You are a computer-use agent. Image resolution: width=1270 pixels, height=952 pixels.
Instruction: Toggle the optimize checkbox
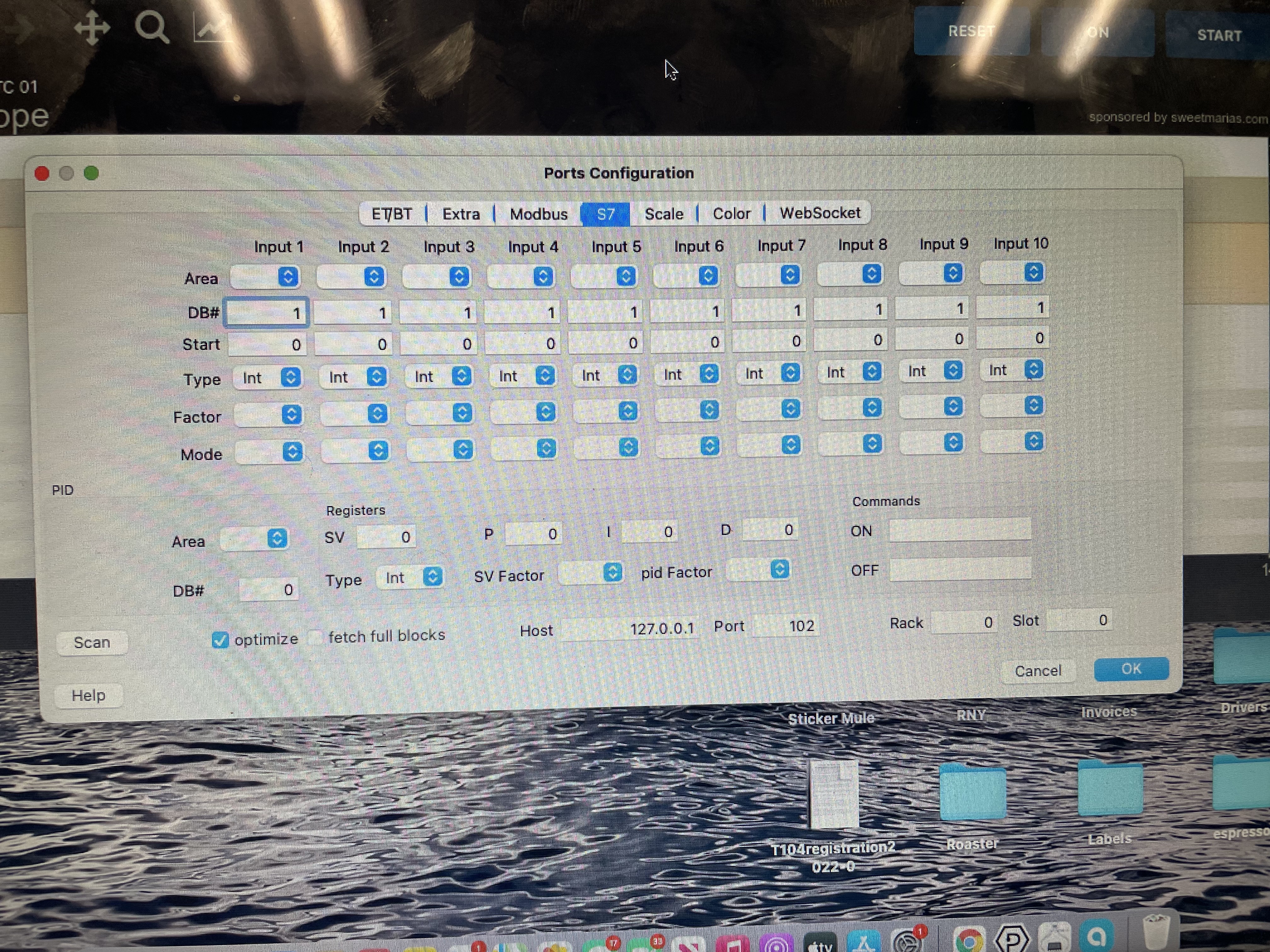click(x=220, y=640)
